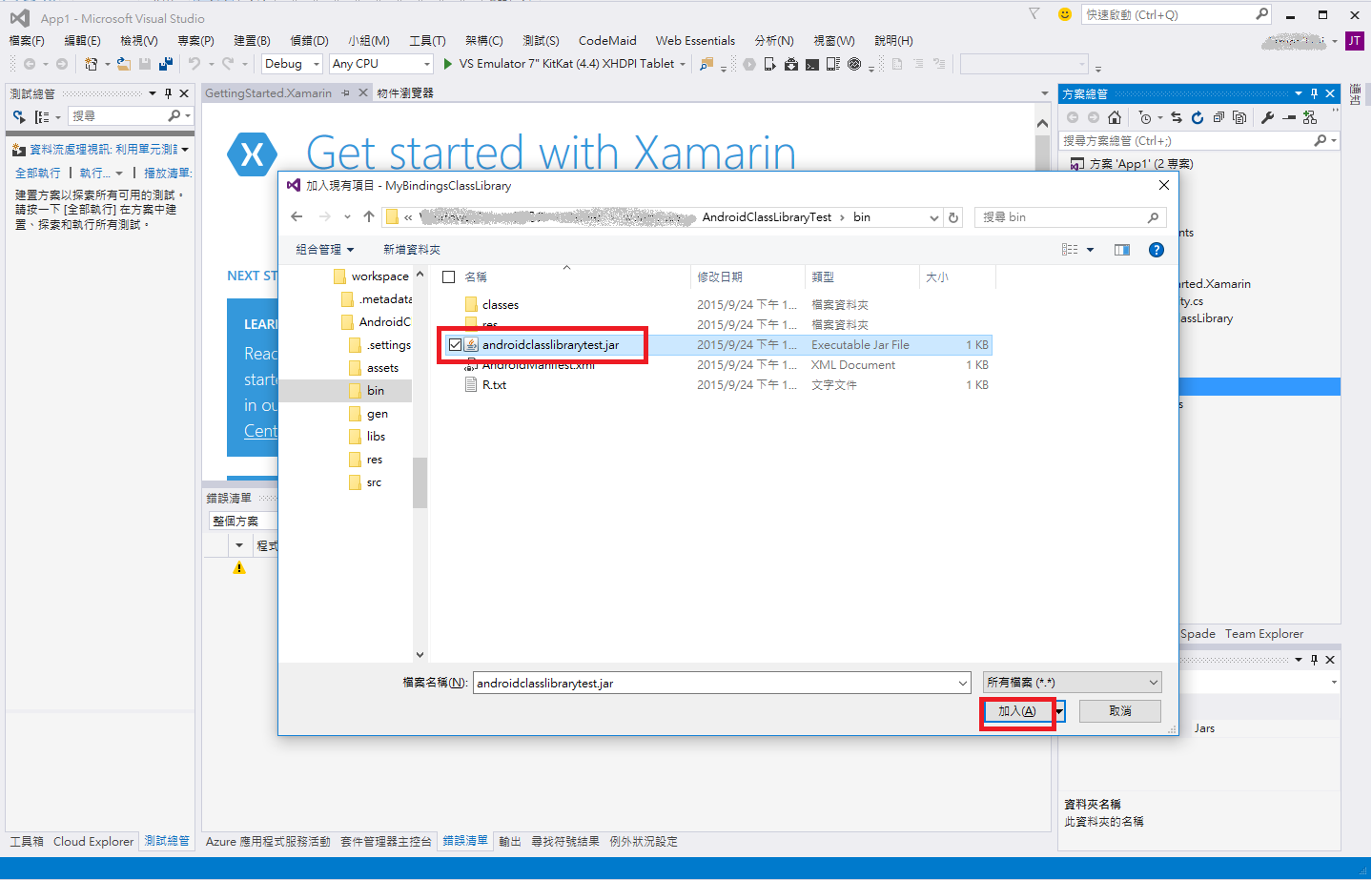Switch to the 物件瀏覽器 tab
Screen dimensions: 1372x880
(x=405, y=92)
